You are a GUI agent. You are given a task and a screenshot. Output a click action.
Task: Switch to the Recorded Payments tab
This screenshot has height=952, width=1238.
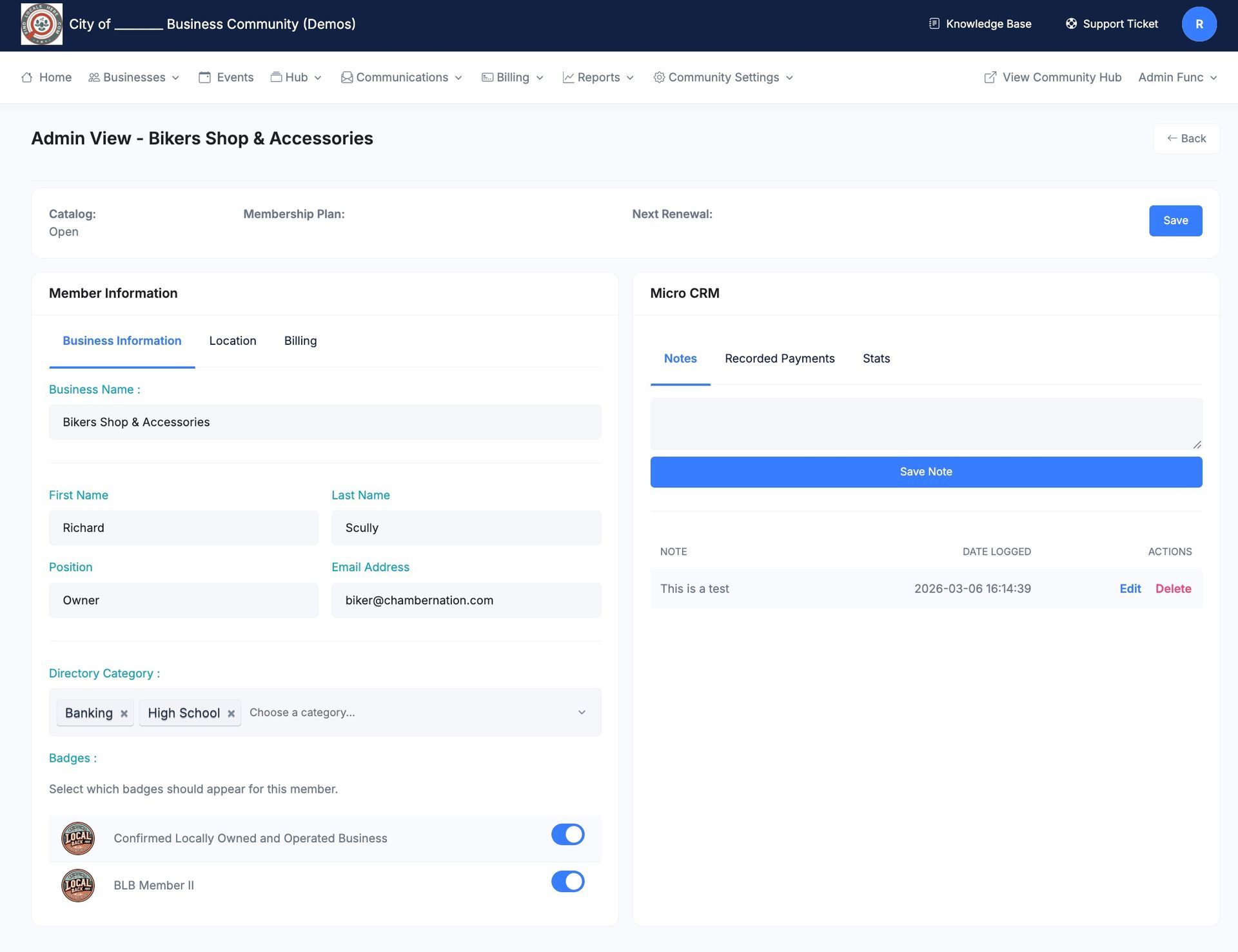pyautogui.click(x=780, y=358)
